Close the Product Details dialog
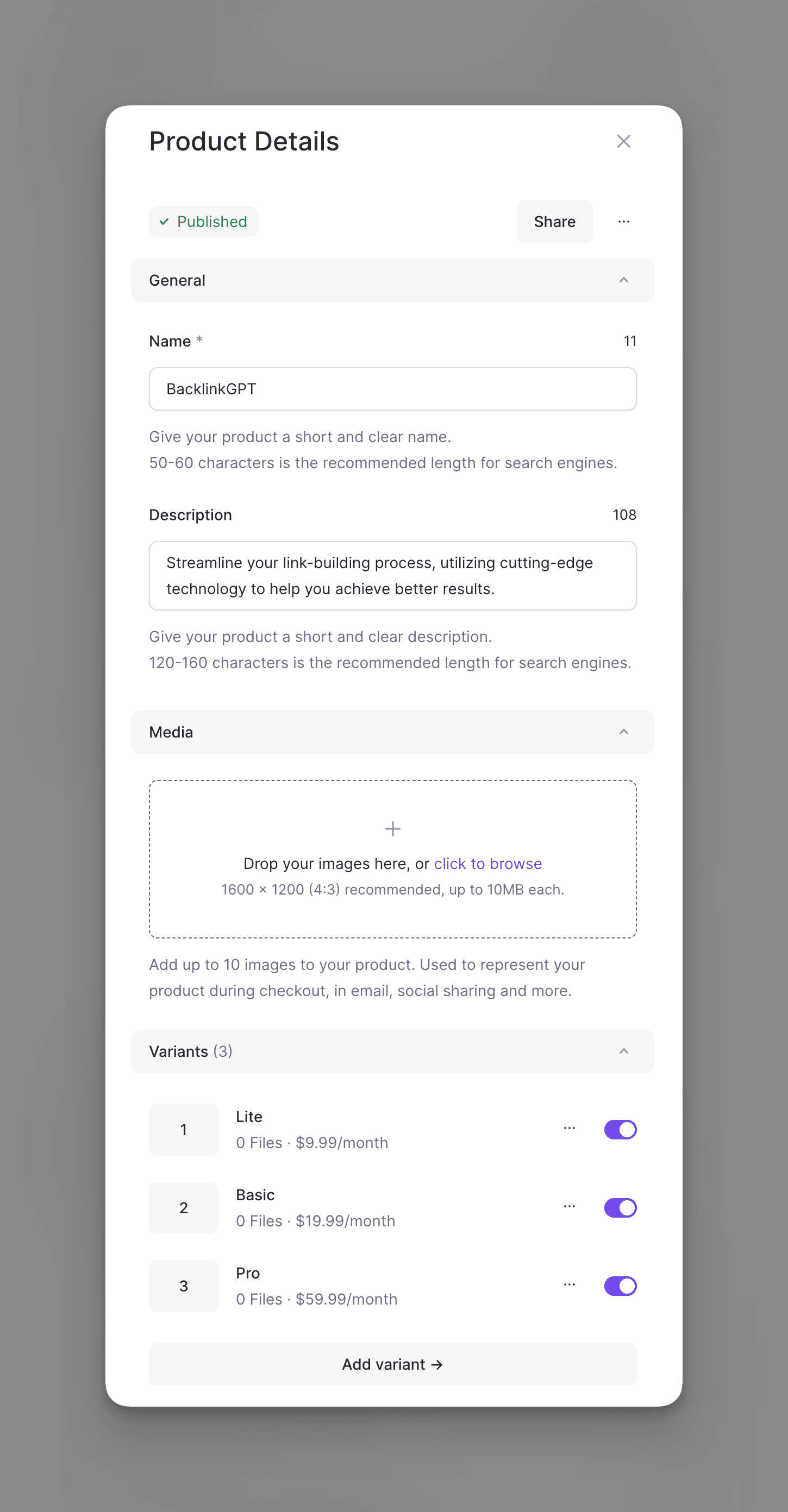 [623, 141]
